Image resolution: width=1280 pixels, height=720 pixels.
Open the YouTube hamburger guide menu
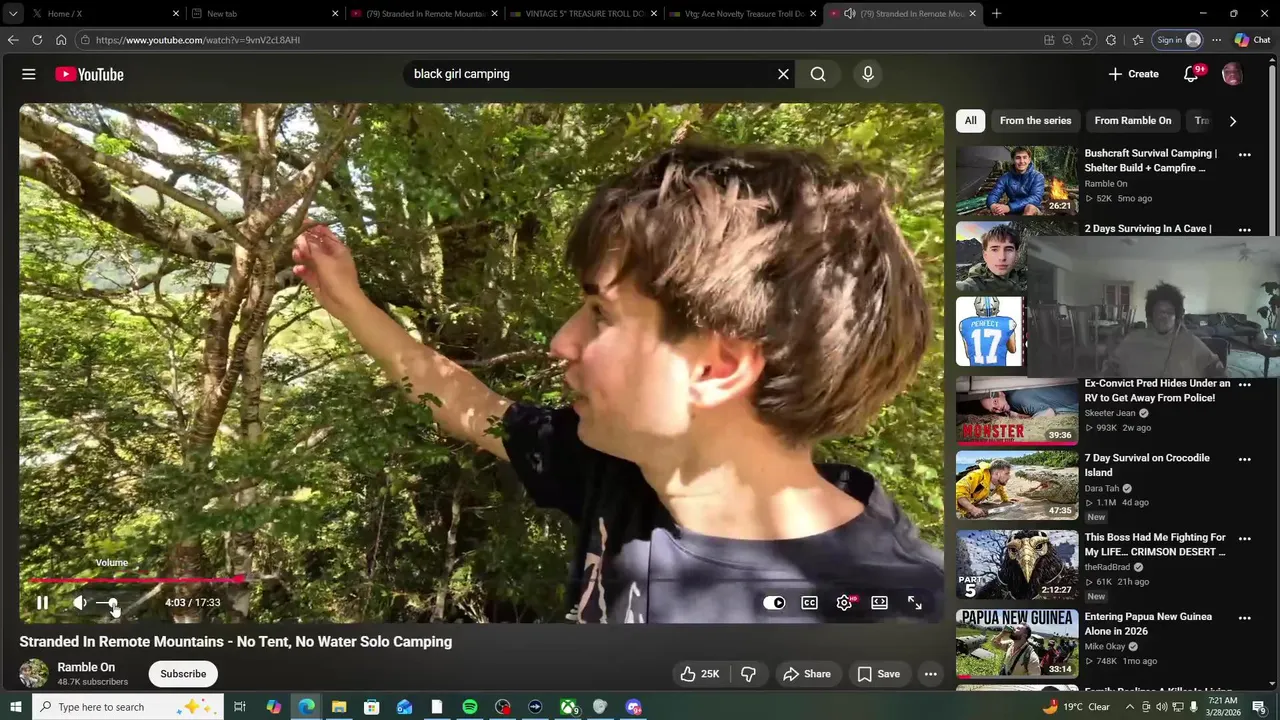29,74
